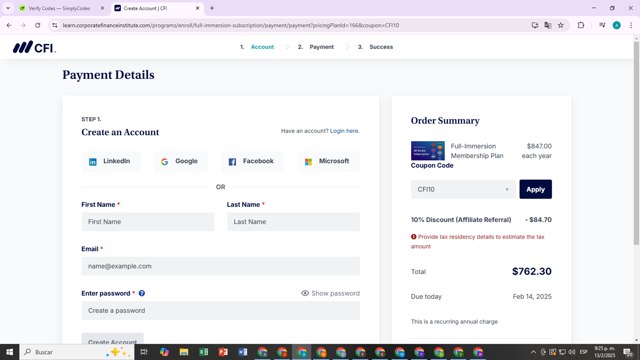640x360 pixels.
Task: Open the browser extensions puzzle icon
Action: click(581, 25)
